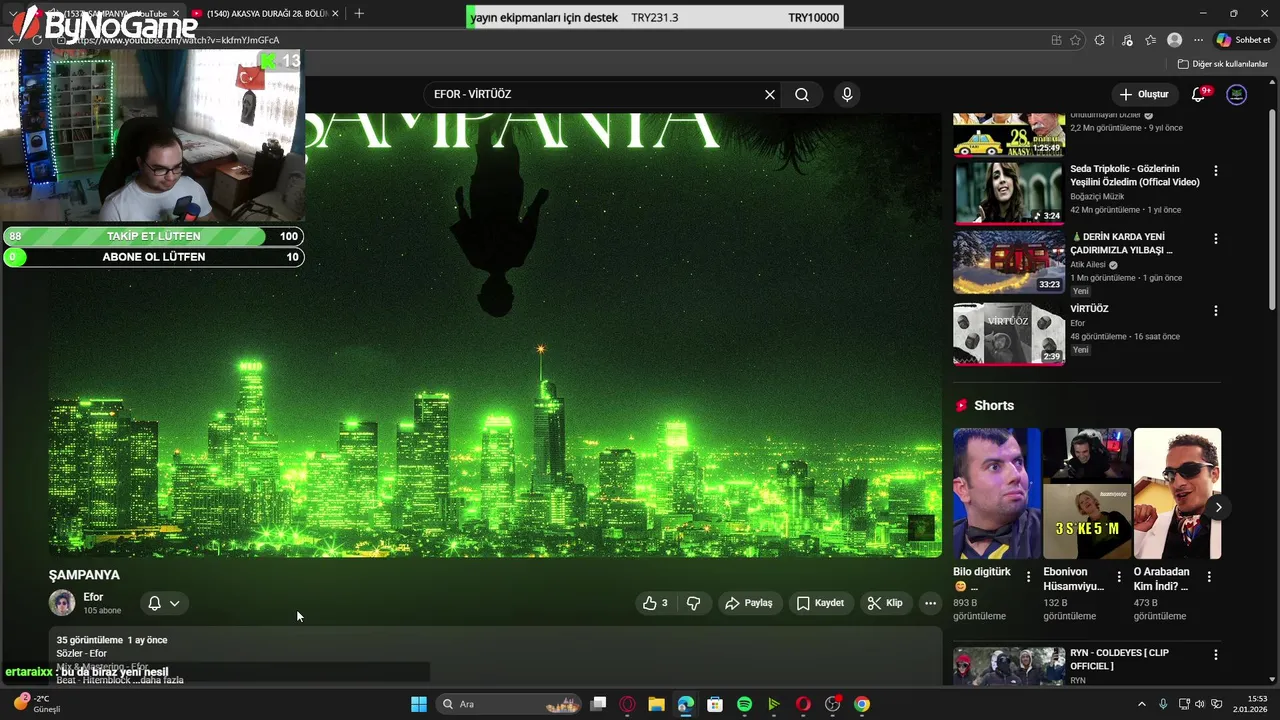Open the Efor channel name link
This screenshot has height=720, width=1280.
pyautogui.click(x=94, y=597)
